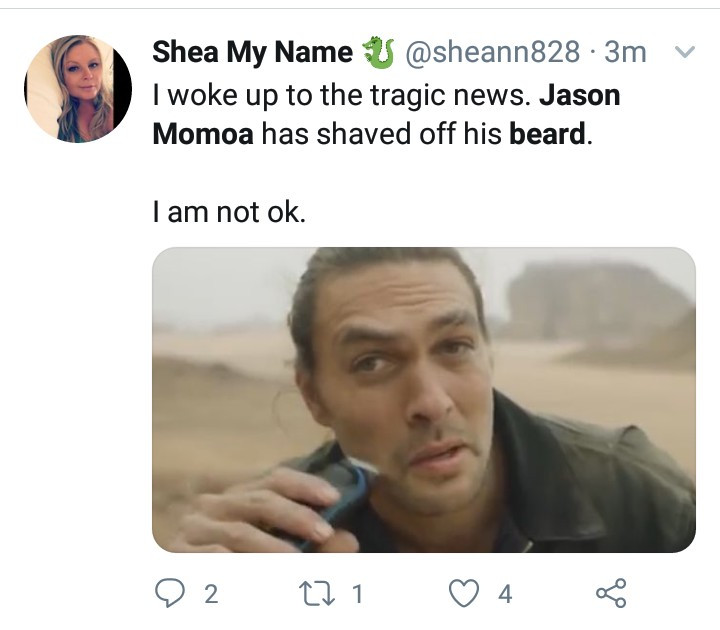This screenshot has width=720, height=630.
Task: Open the attached shaving photo
Action: pyautogui.click(x=423, y=399)
